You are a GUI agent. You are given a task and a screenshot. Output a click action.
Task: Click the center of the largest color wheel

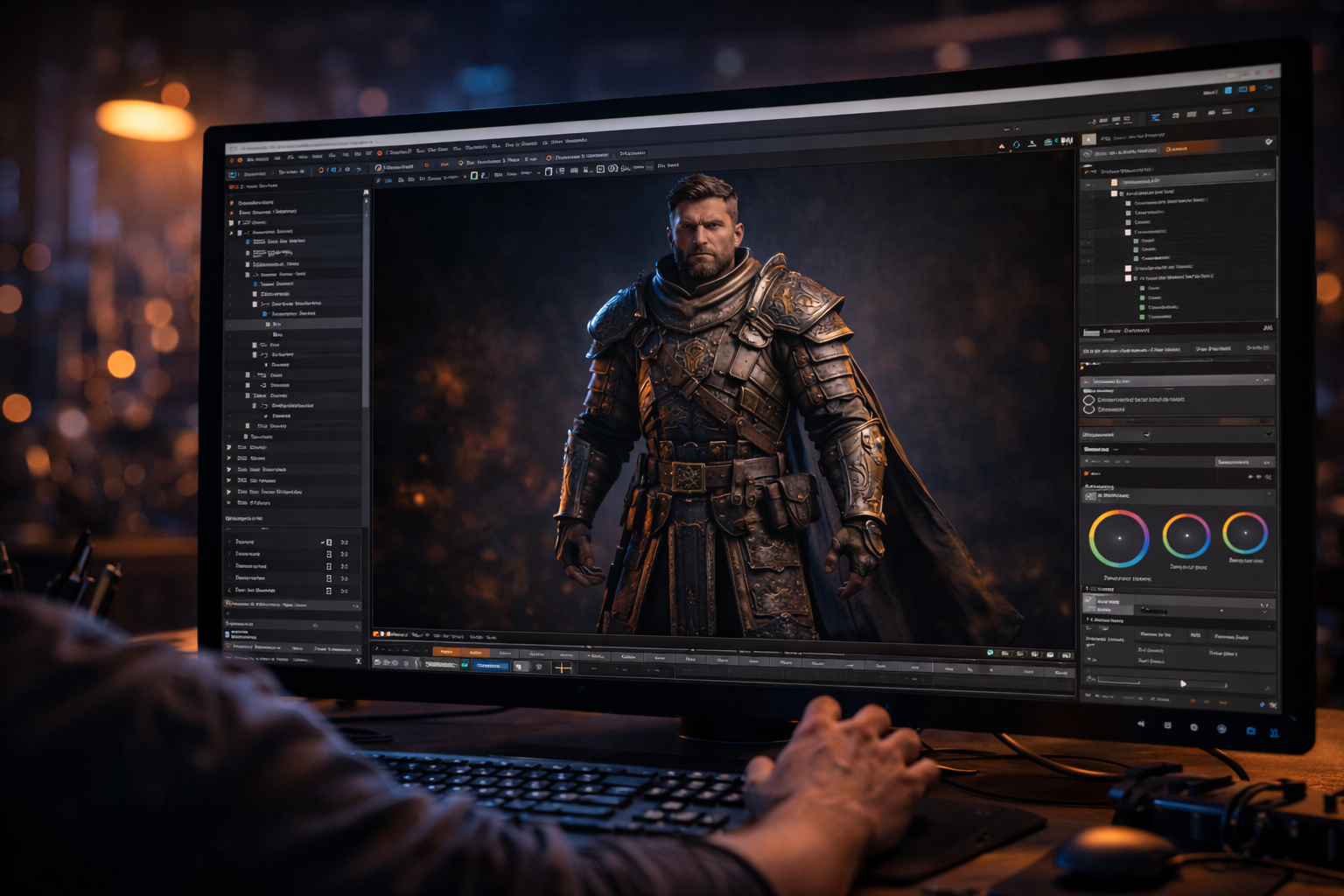(1118, 538)
